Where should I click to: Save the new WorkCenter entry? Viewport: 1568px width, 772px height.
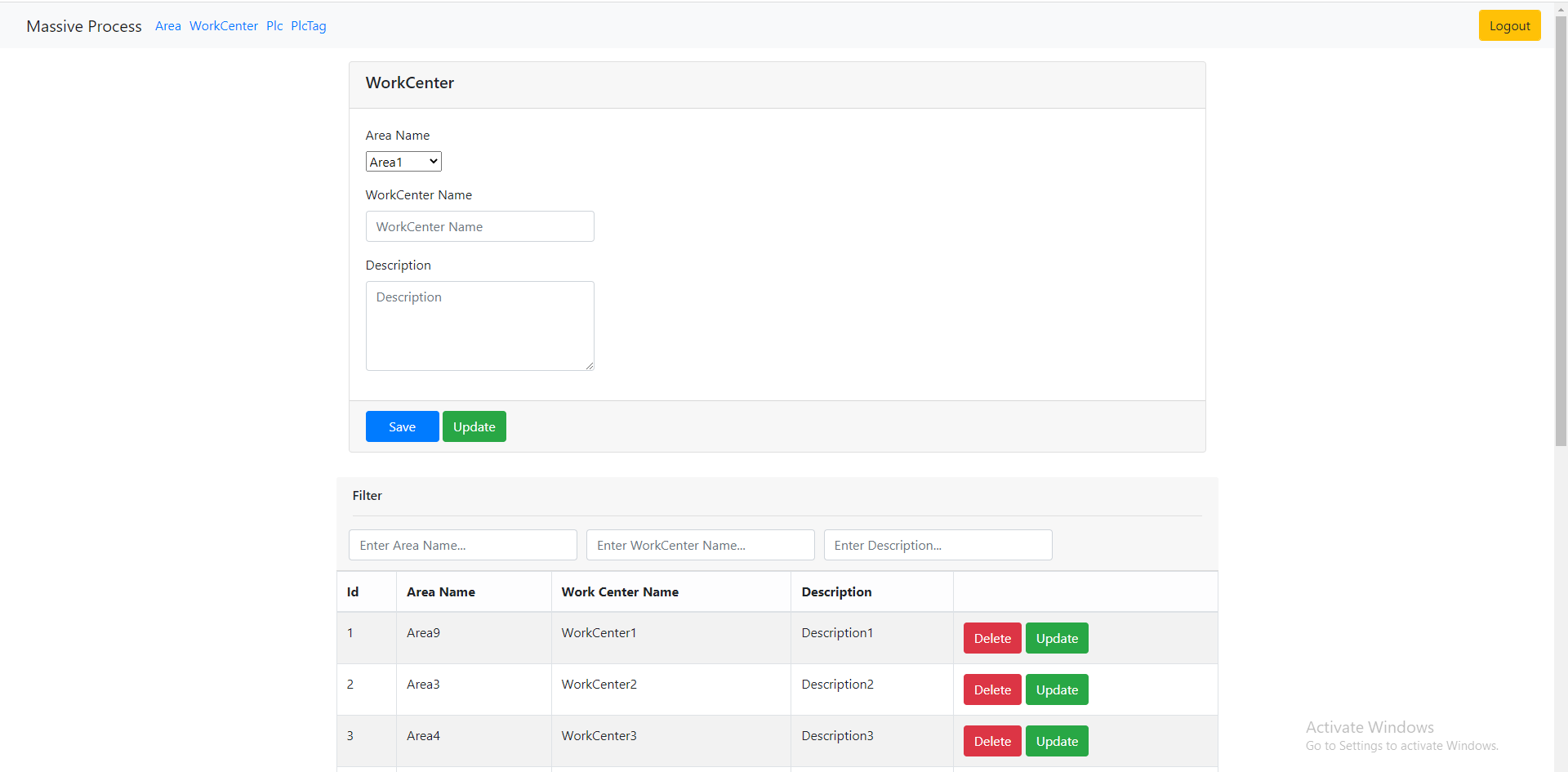click(x=401, y=426)
